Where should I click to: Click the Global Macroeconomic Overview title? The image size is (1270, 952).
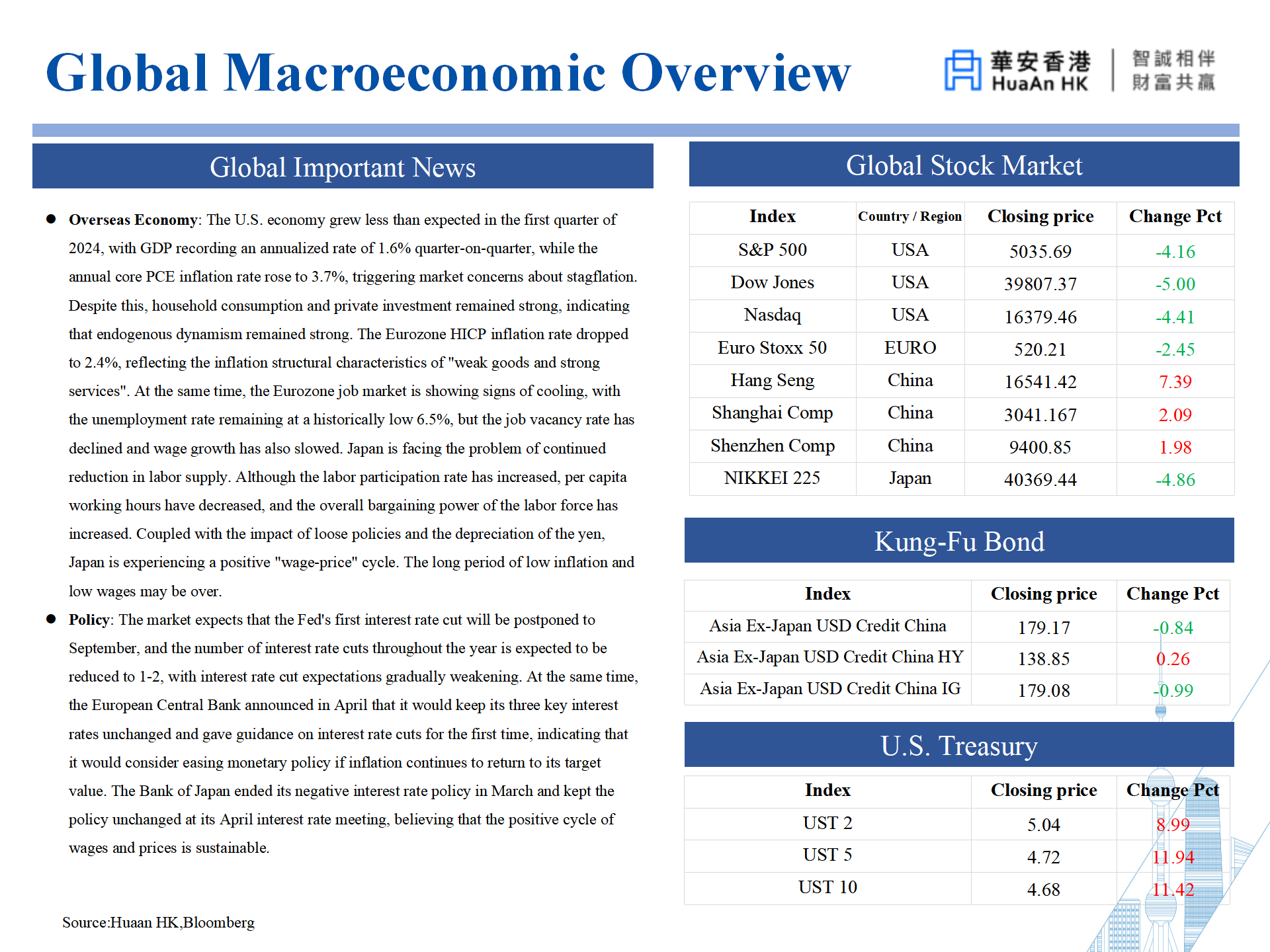tap(448, 73)
